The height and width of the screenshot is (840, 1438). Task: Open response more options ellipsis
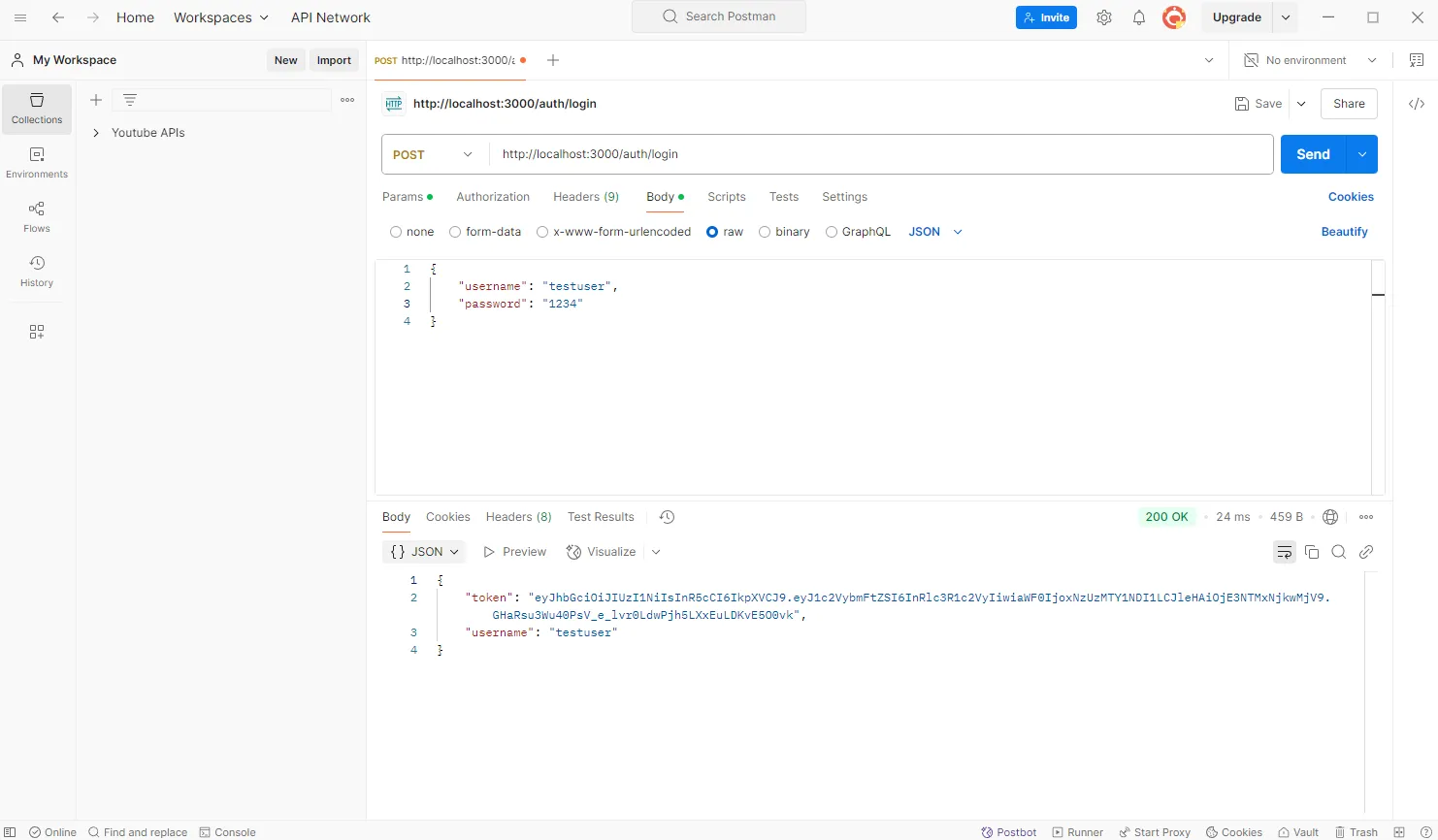point(1366,517)
